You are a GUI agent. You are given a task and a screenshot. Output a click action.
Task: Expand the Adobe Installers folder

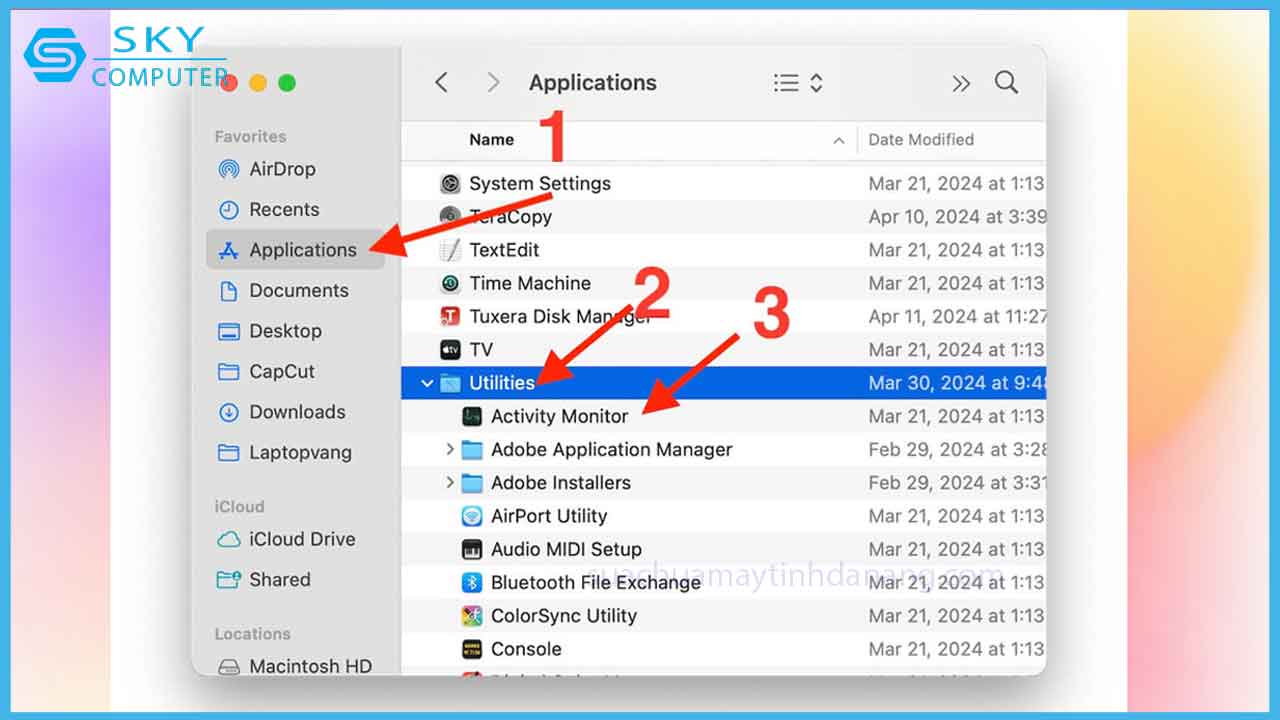pos(450,483)
